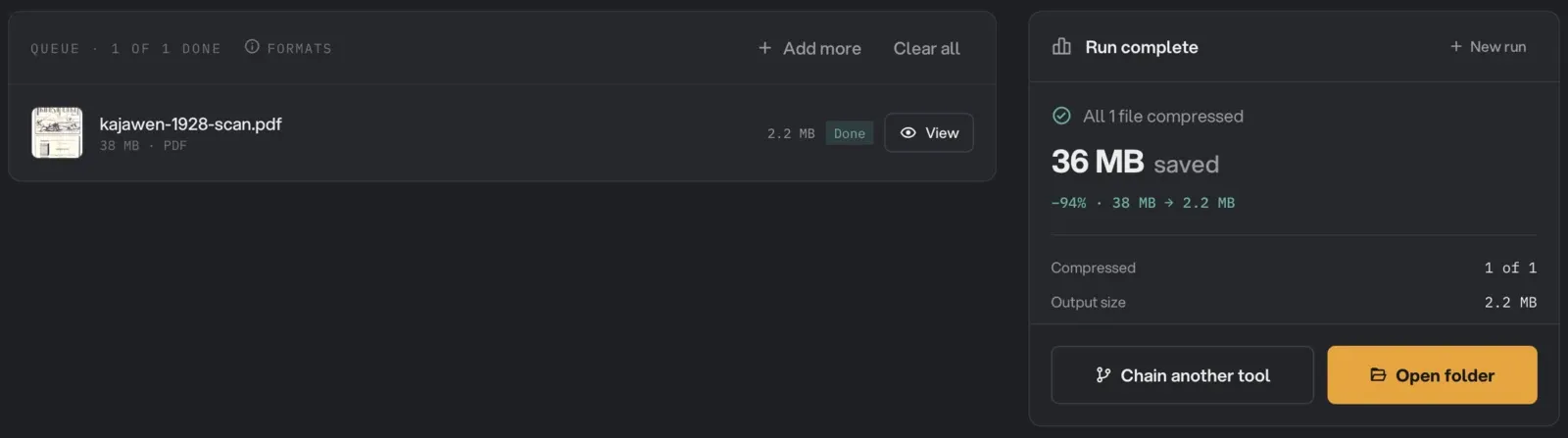Click Chain another tool button
The image size is (1568, 438).
click(1182, 375)
